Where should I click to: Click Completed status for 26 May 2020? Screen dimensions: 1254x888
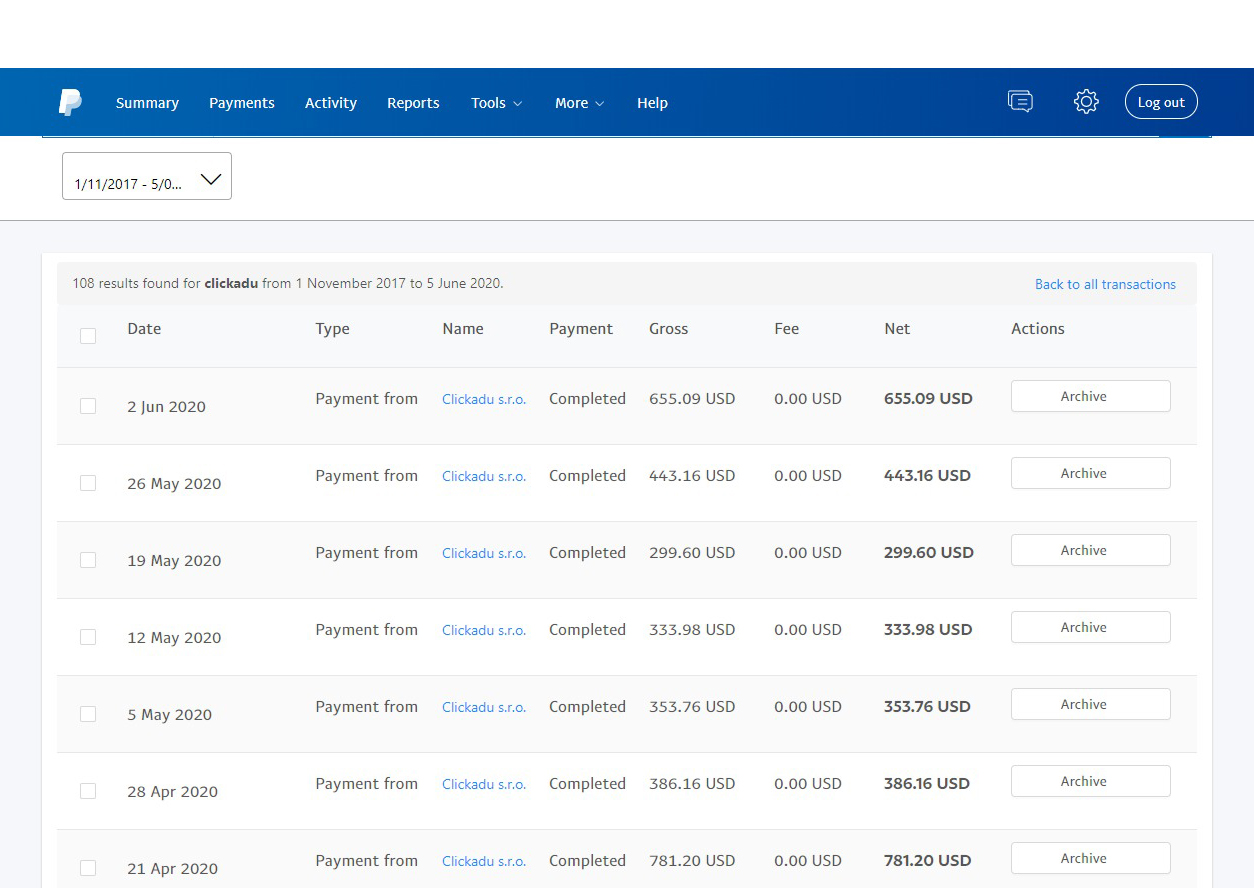coord(587,476)
